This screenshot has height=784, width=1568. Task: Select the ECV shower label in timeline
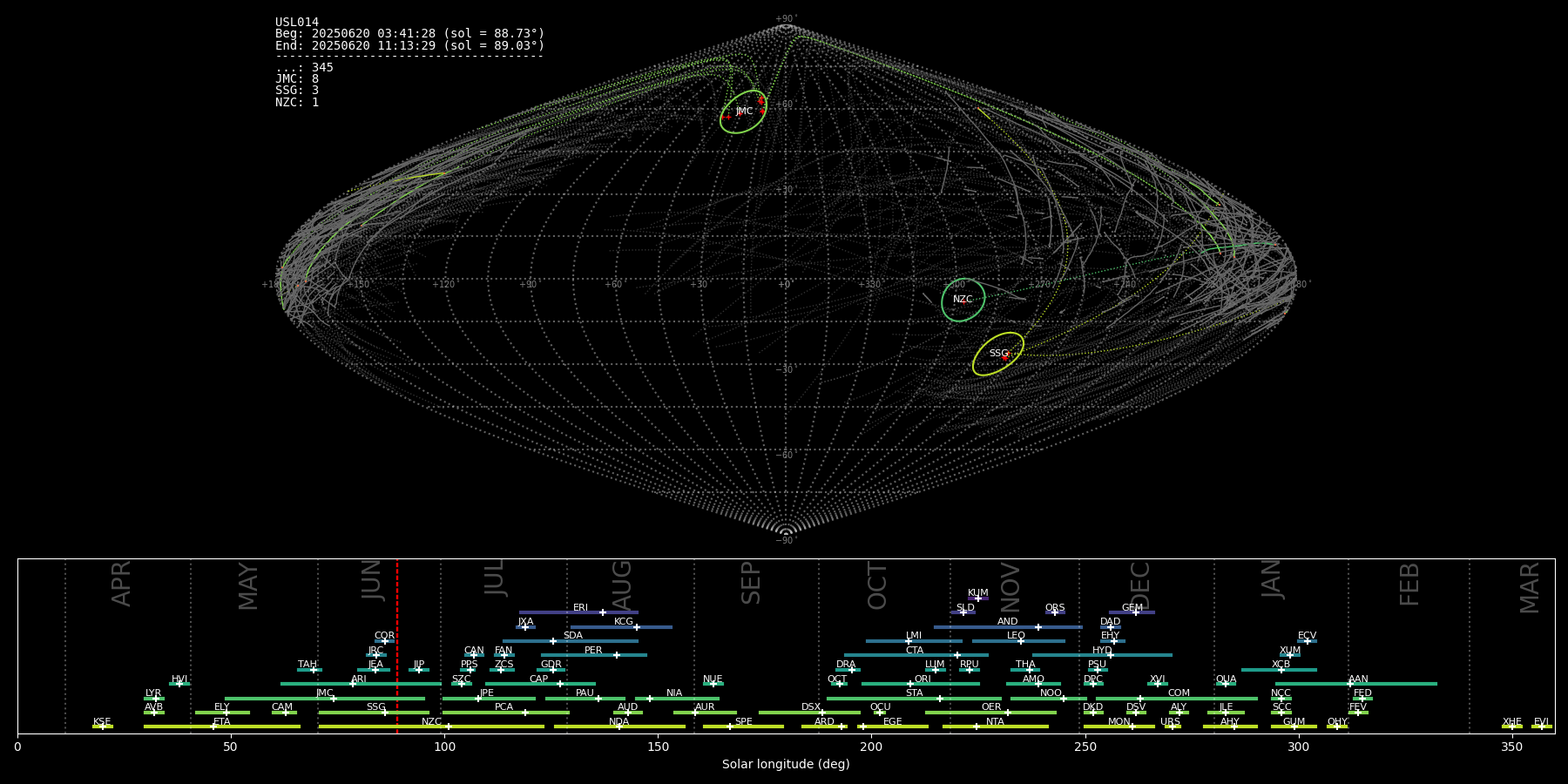coord(1307,636)
